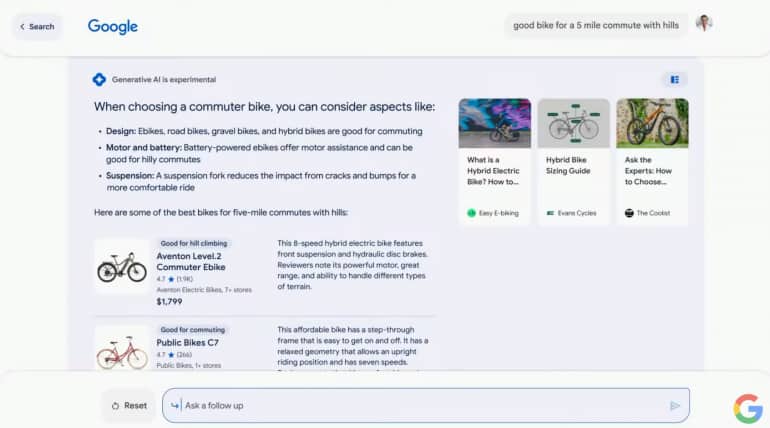770x428 pixels.
Task: Click 'Aventon Electric Bikes, 7+ stores' text
Action: pyautogui.click(x=204, y=290)
